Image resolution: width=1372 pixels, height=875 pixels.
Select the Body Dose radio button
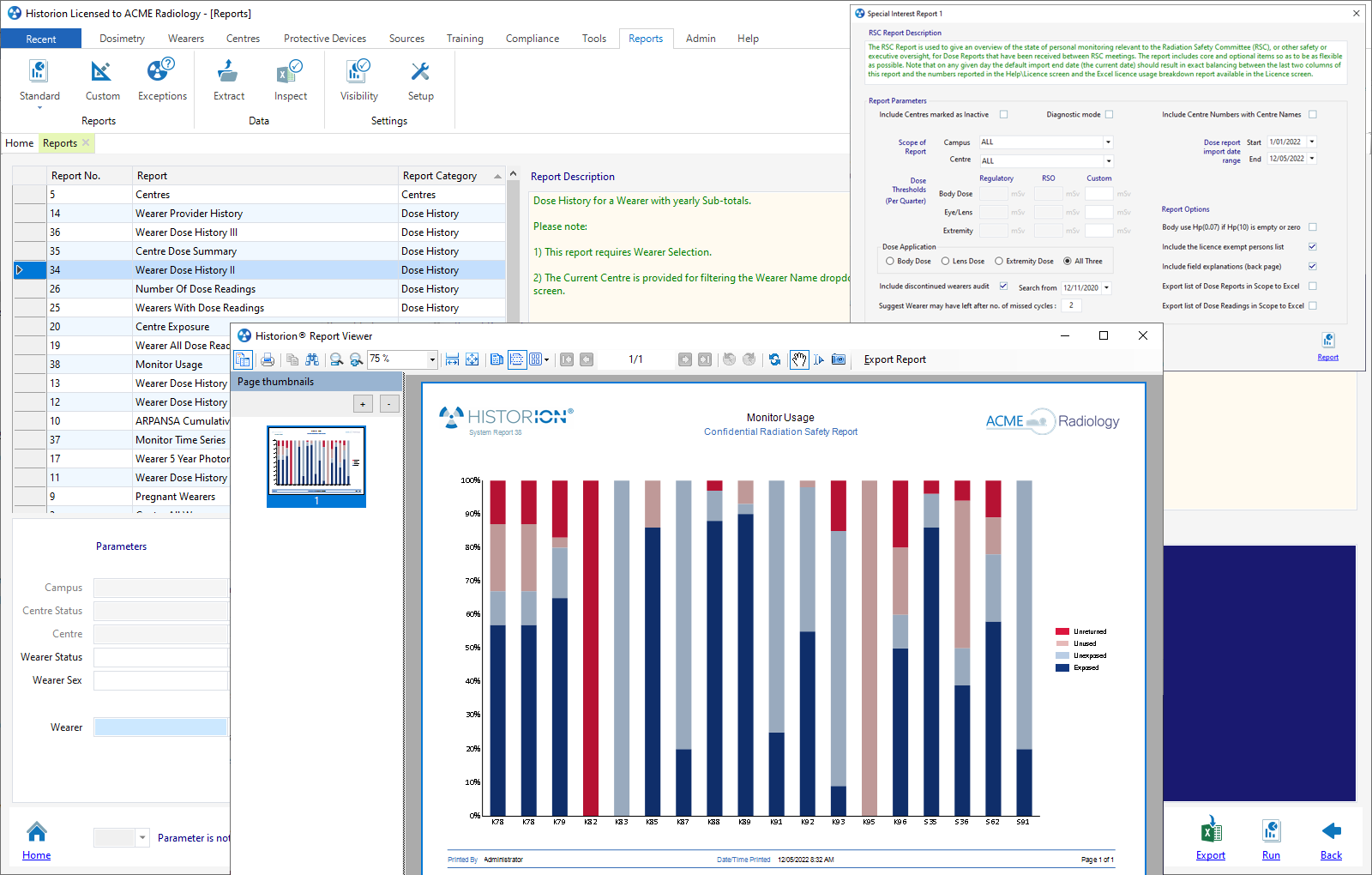(x=890, y=262)
